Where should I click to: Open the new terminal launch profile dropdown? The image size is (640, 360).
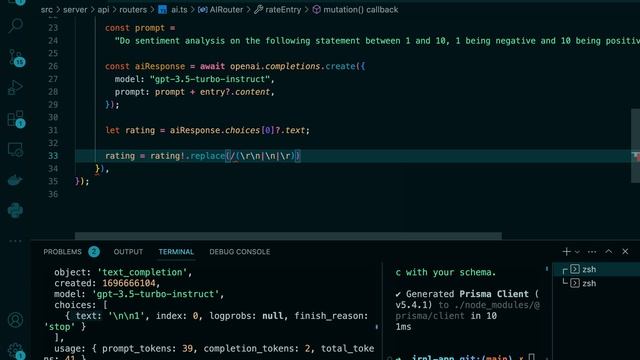[577, 252]
